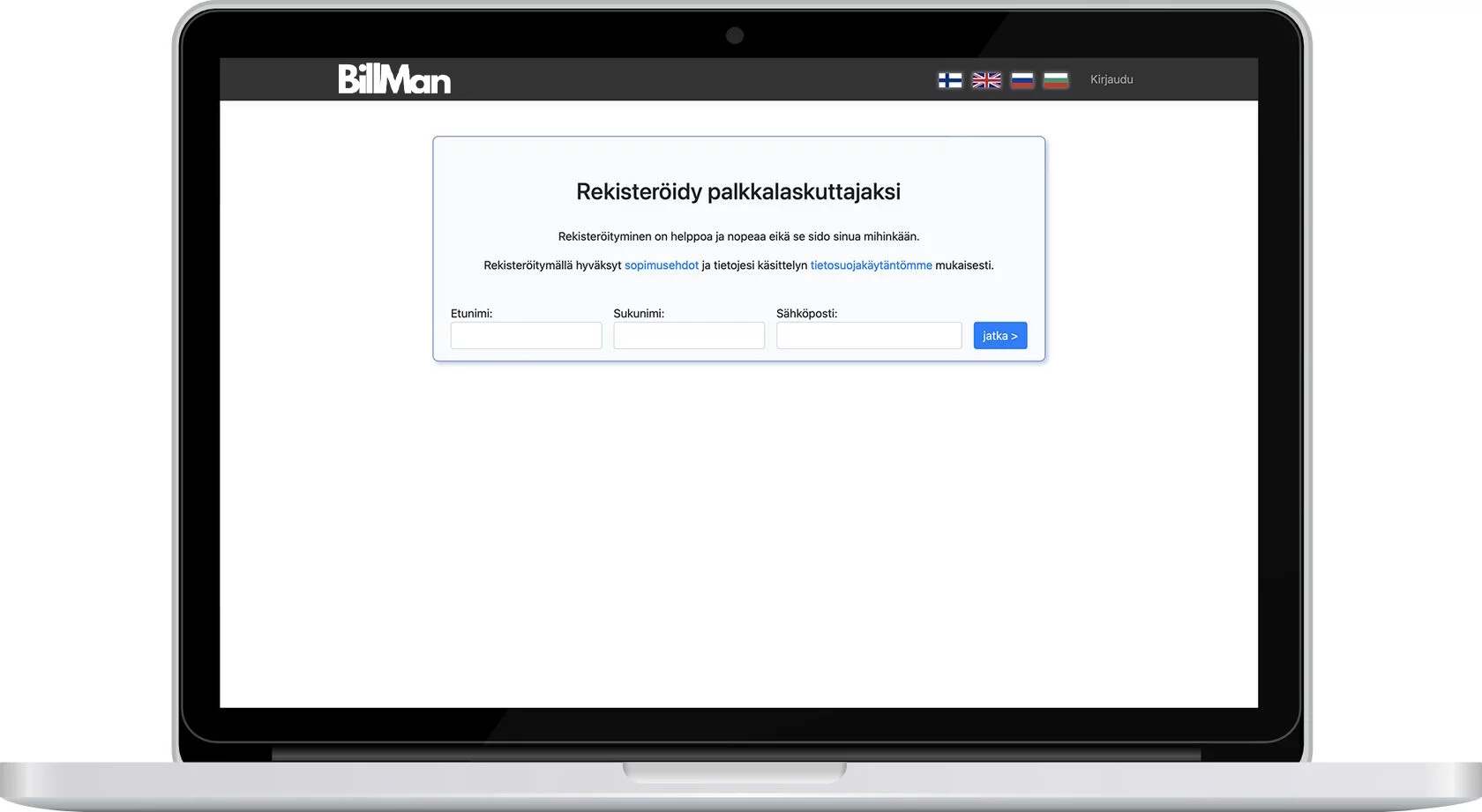This screenshot has height=812, width=1482.
Task: Select the Sähköposti email field
Action: [x=868, y=336]
